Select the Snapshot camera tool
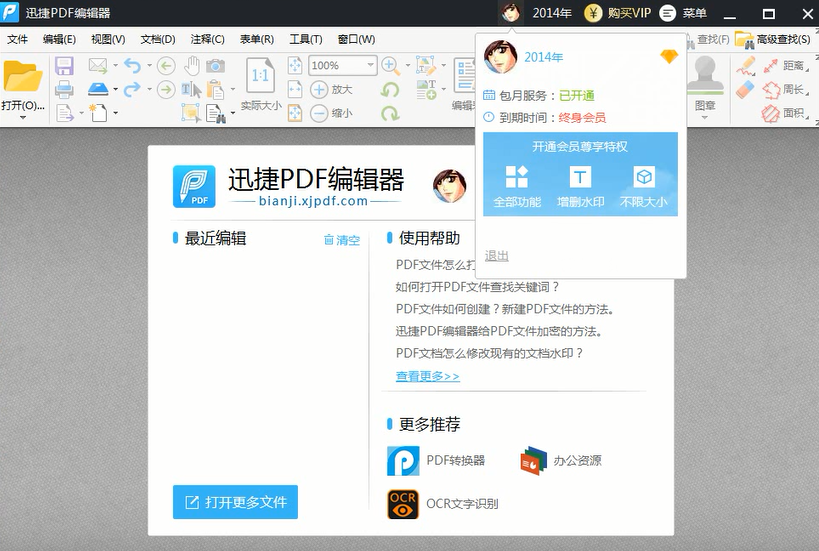This screenshot has width=819, height=551. (215, 66)
